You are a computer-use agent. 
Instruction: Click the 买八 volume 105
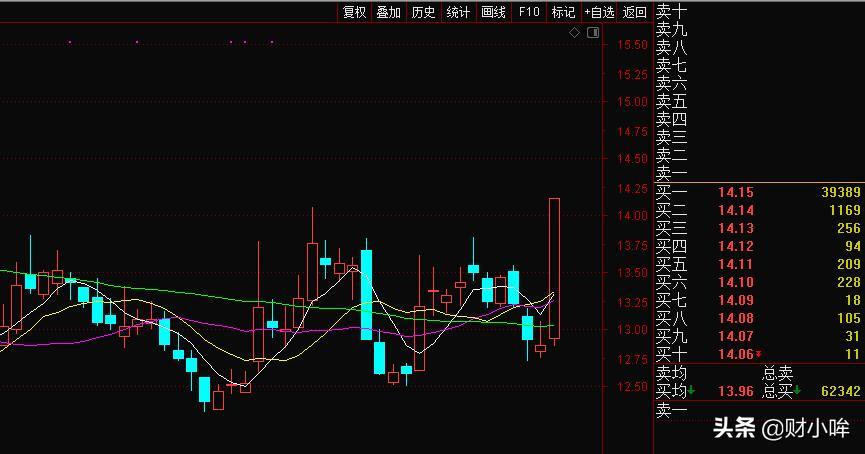click(848, 318)
